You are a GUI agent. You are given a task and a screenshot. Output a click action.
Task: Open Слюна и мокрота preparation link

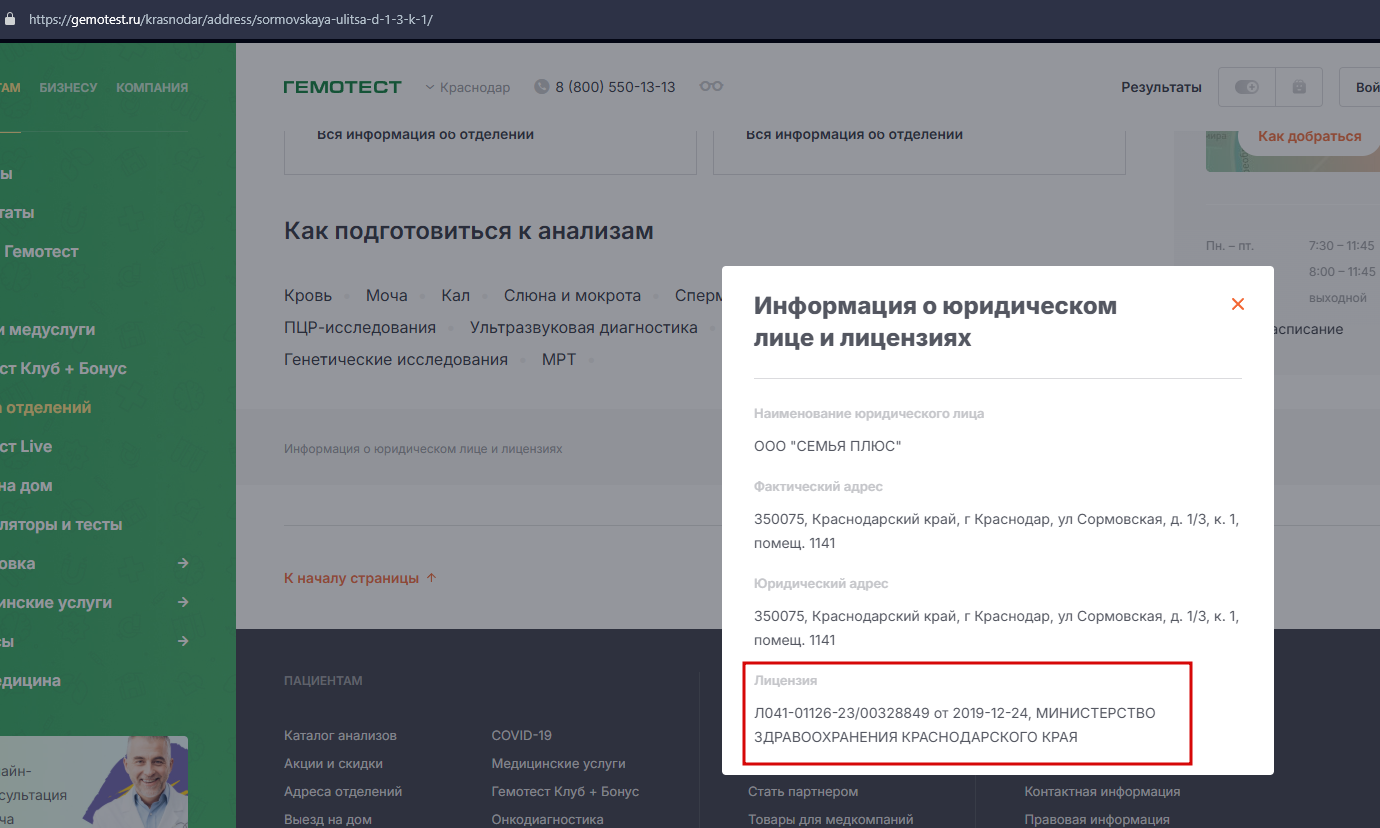pyautogui.click(x=572, y=295)
